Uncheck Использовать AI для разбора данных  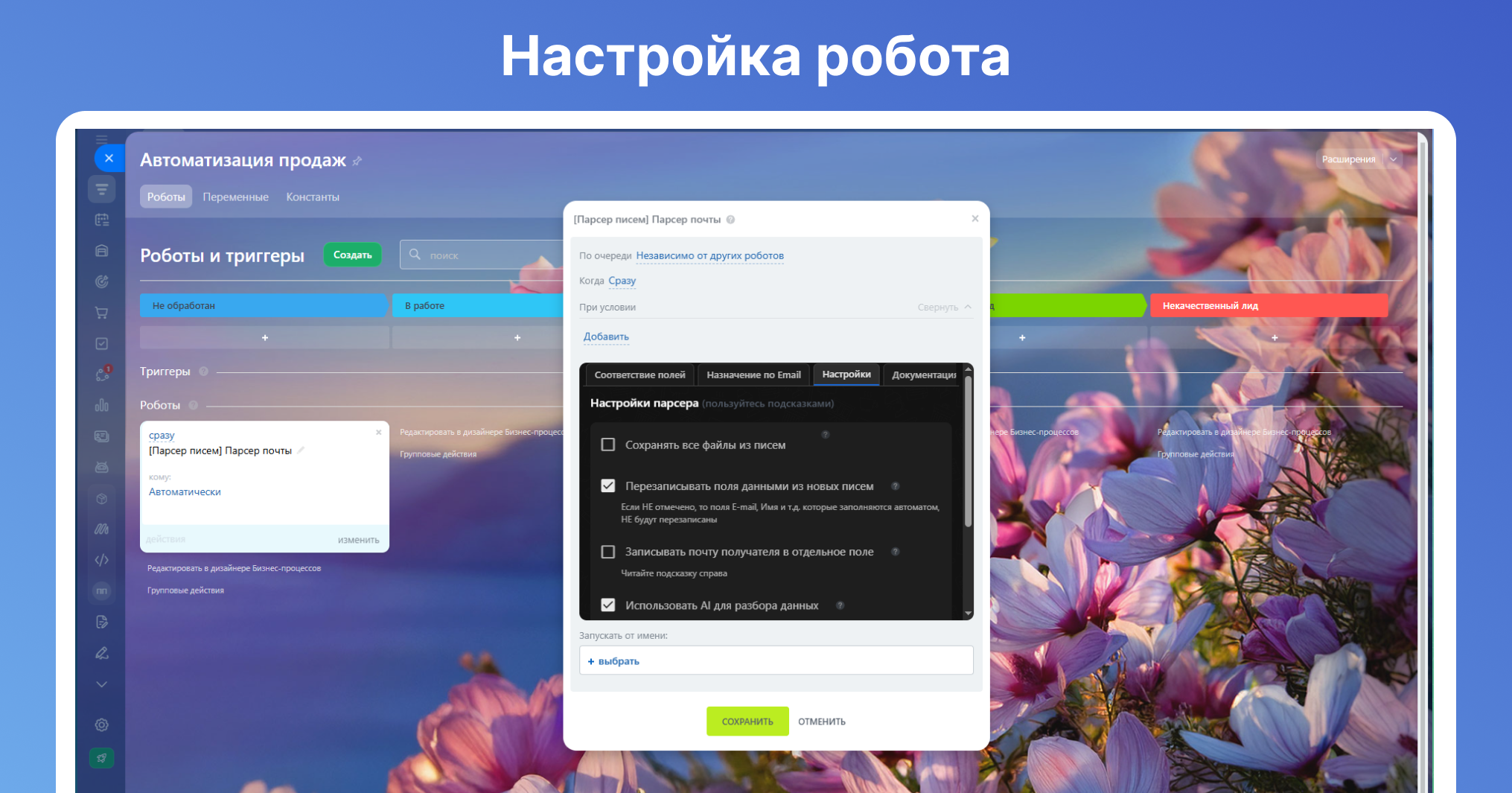pos(608,605)
